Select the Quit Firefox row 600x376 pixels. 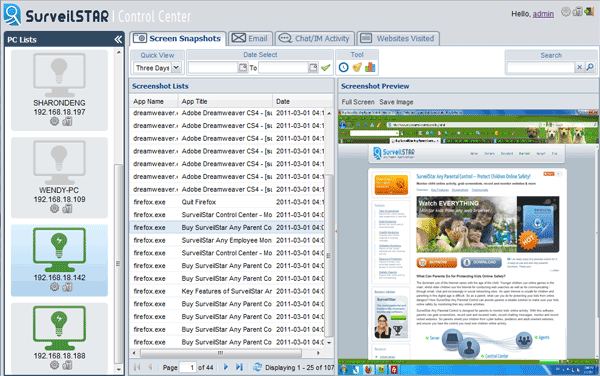(x=227, y=202)
